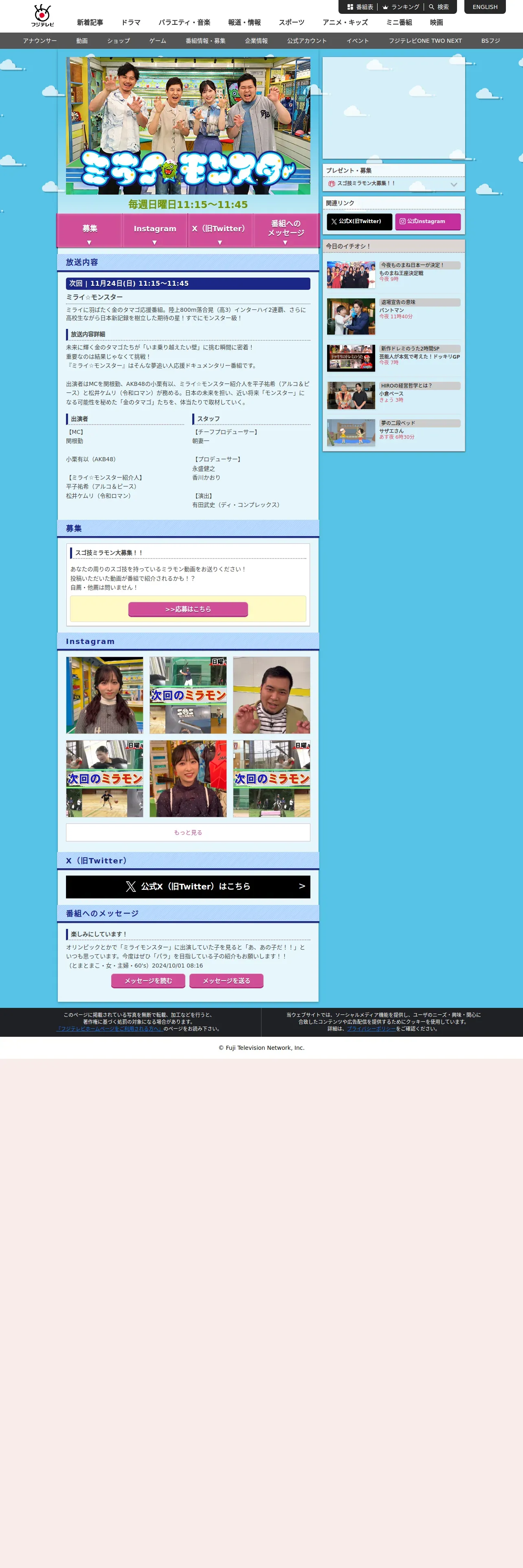Open bottom-right 次回のミラモン Instagram post
Viewport: 523px width, 1568px height.
point(272,779)
